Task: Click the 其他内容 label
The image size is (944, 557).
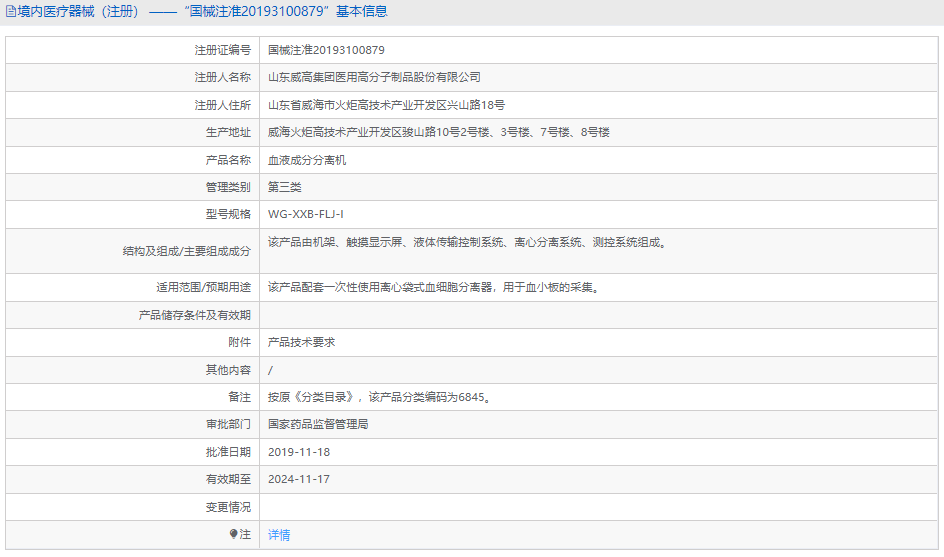Action: point(228,370)
